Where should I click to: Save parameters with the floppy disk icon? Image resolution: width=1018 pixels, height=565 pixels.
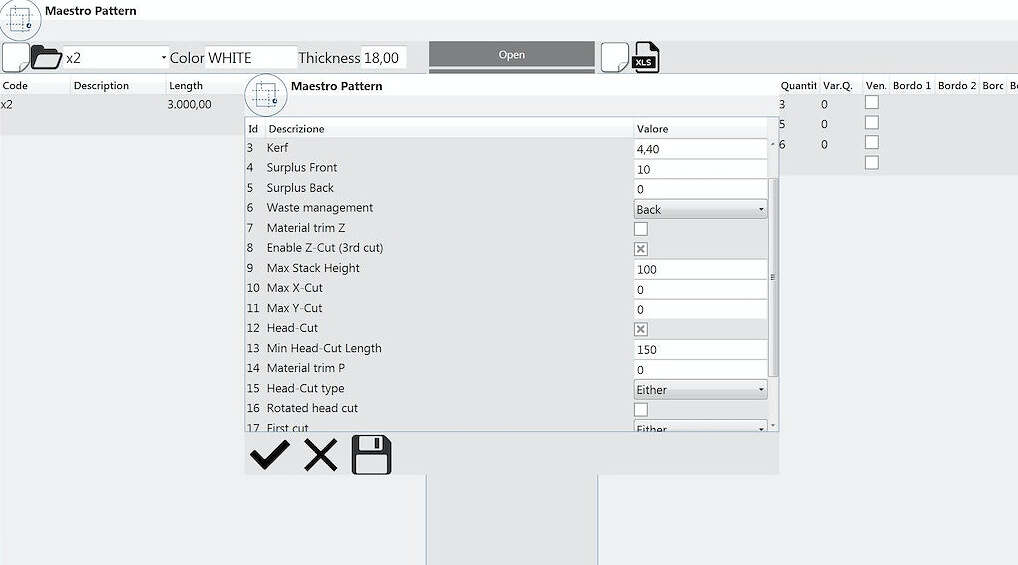pyautogui.click(x=371, y=455)
